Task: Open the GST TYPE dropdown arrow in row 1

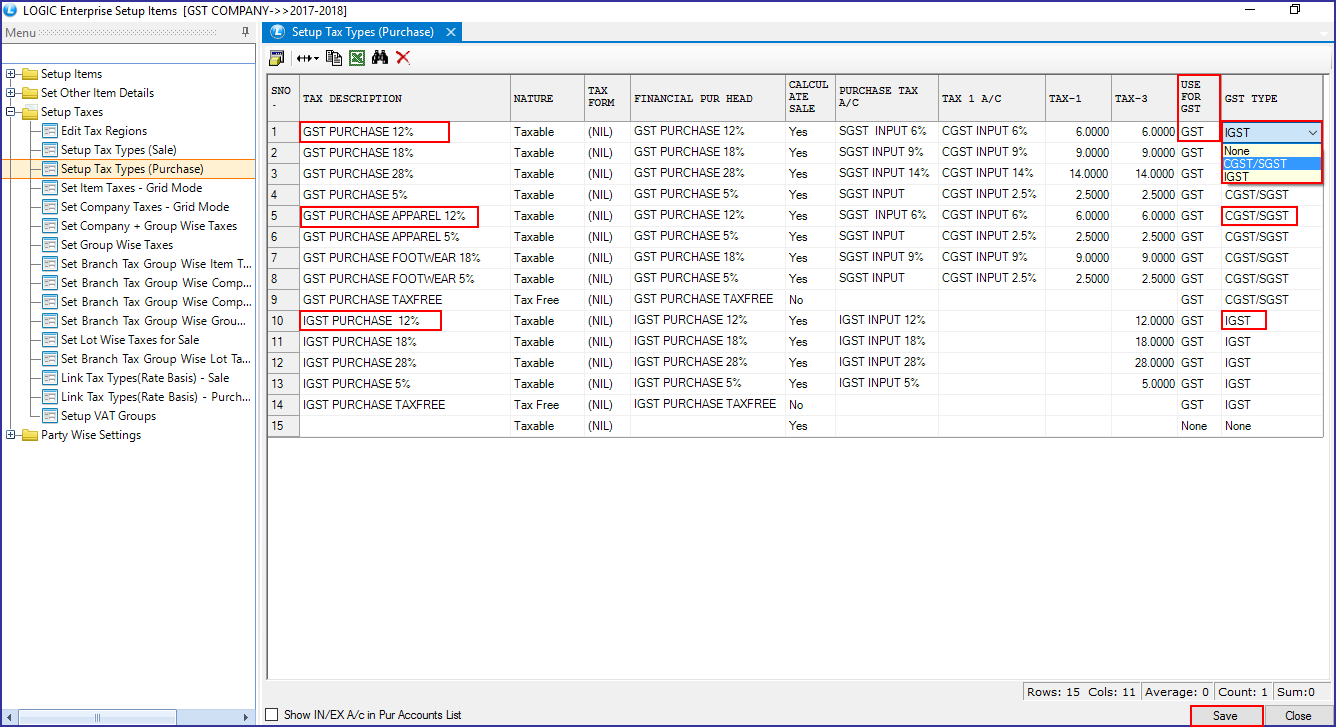Action: click(1311, 133)
